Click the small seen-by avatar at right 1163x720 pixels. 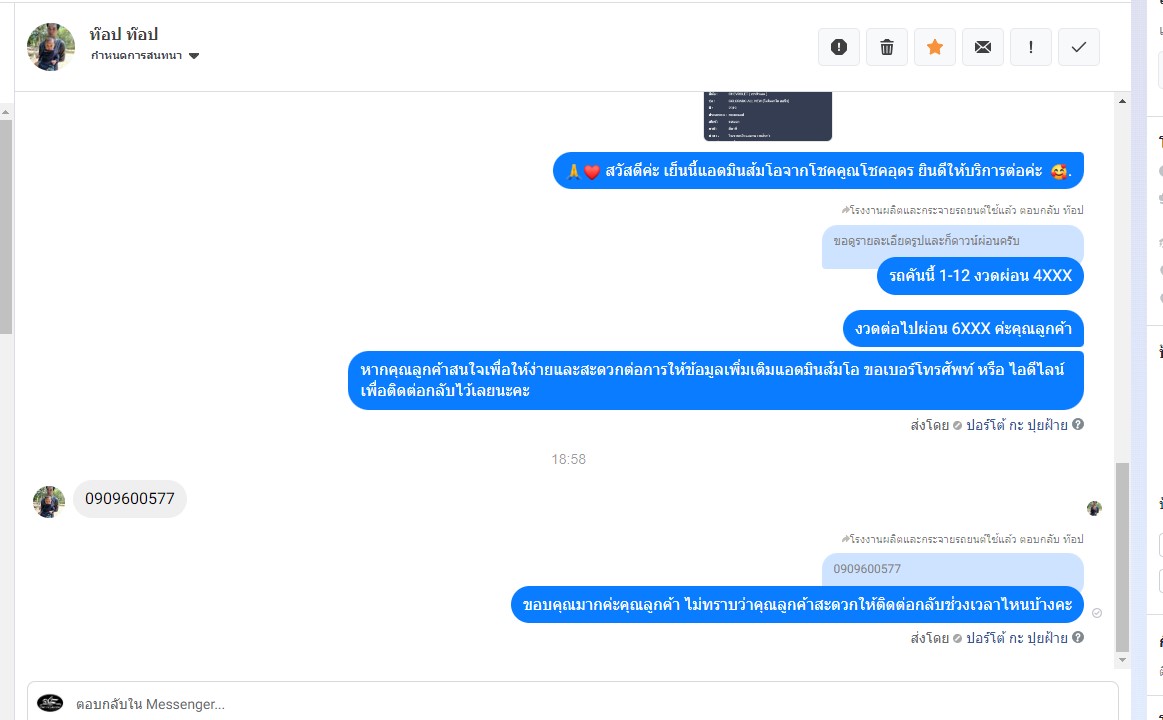coord(1094,508)
